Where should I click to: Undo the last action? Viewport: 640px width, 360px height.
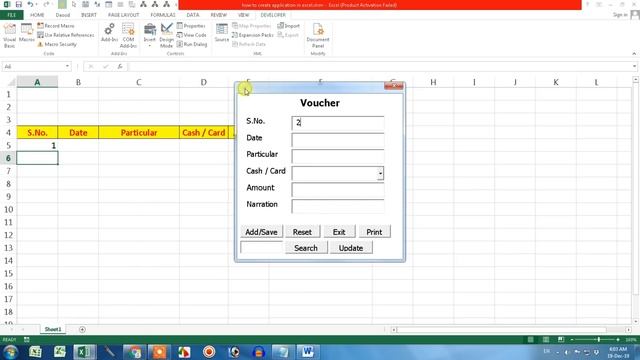(x=31, y=4)
